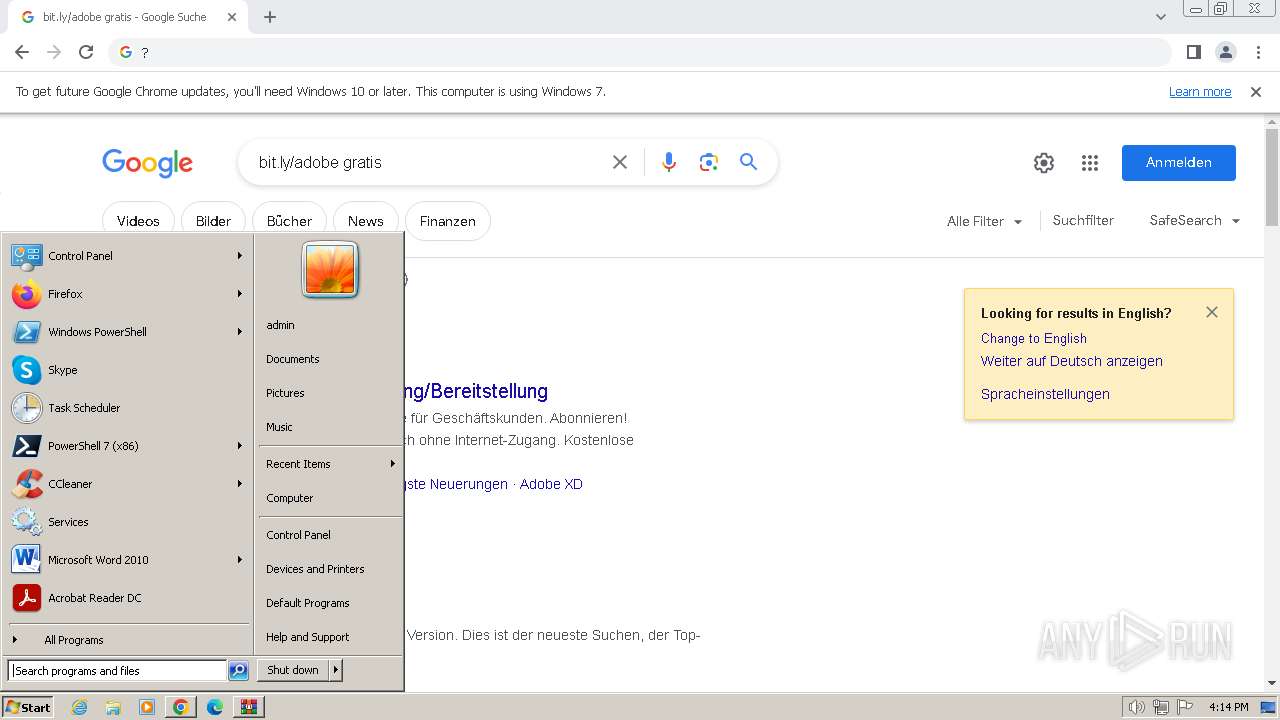Open Spracheinstellungen link

[x=1045, y=394]
